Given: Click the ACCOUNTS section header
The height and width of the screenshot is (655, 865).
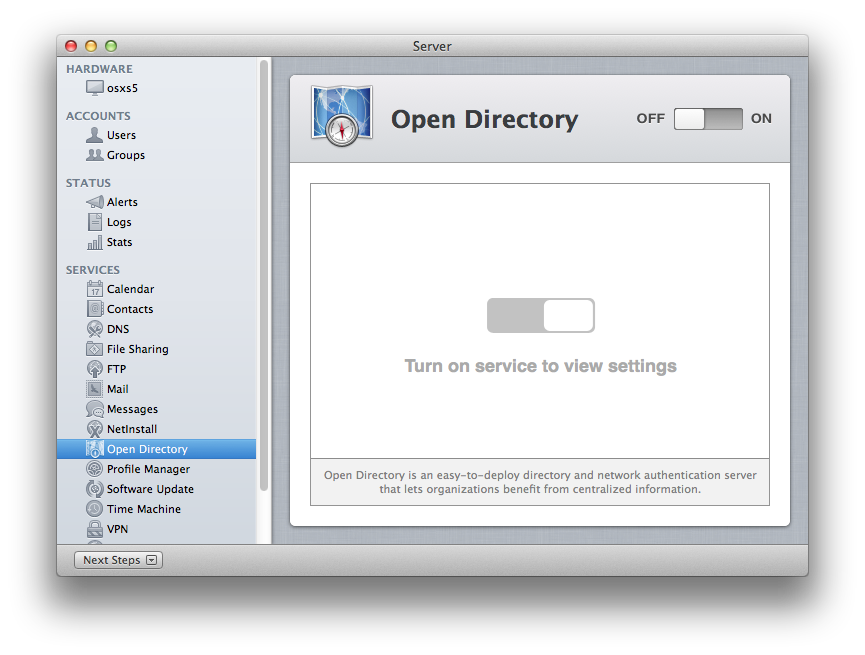Looking at the screenshot, I should click(98, 116).
